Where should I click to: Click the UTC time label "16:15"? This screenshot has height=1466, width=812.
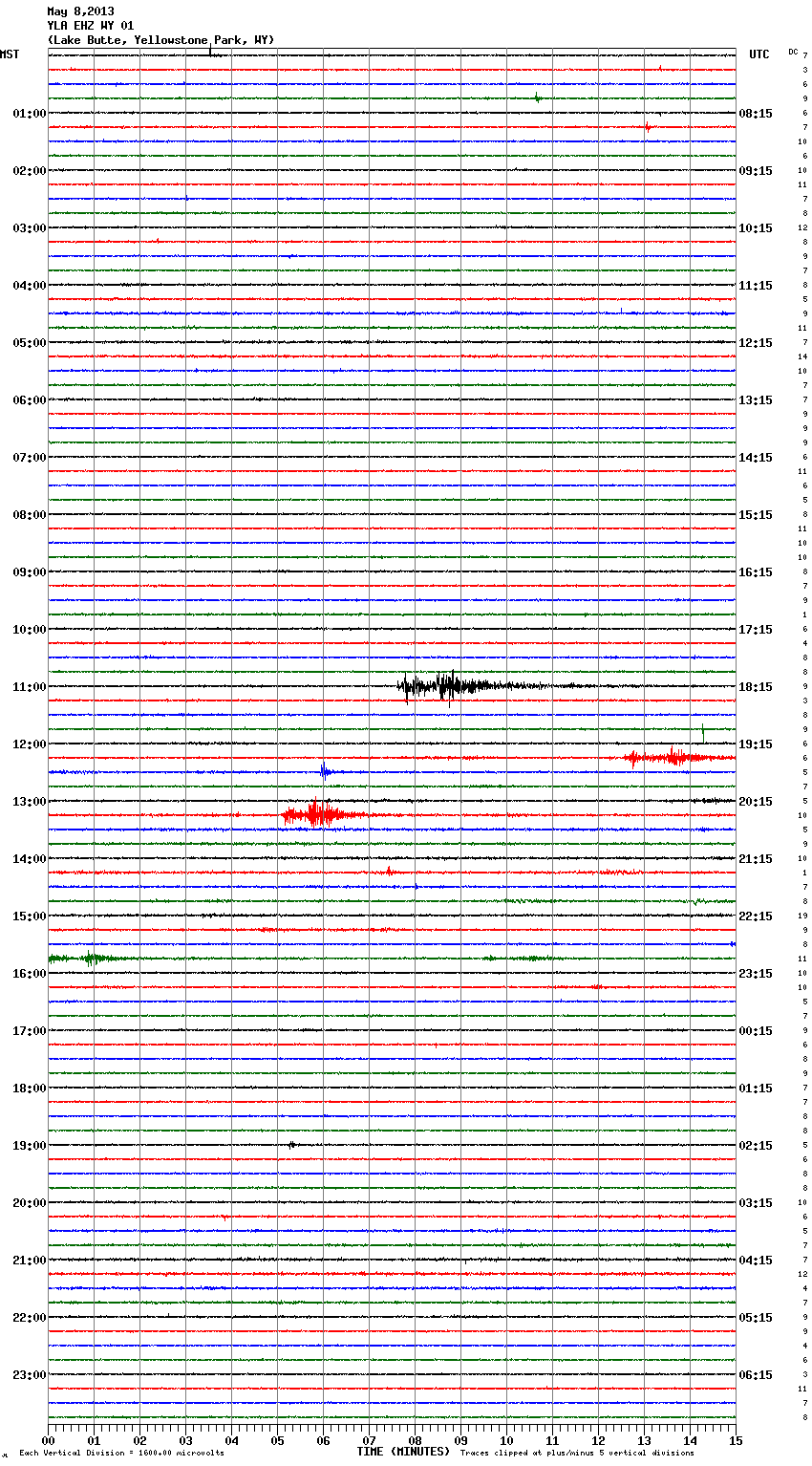[756, 572]
